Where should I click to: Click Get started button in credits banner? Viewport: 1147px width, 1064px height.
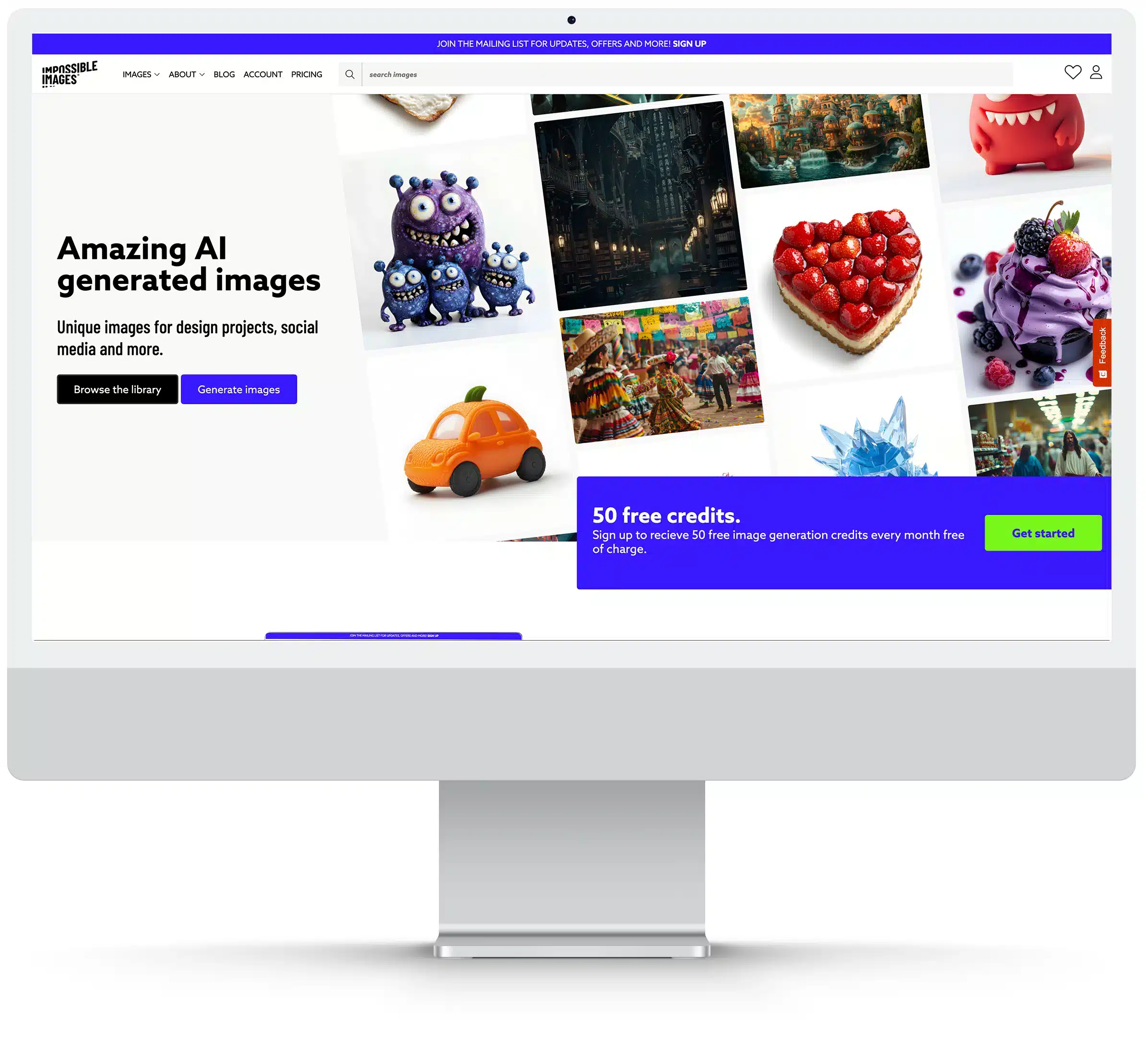tap(1043, 532)
